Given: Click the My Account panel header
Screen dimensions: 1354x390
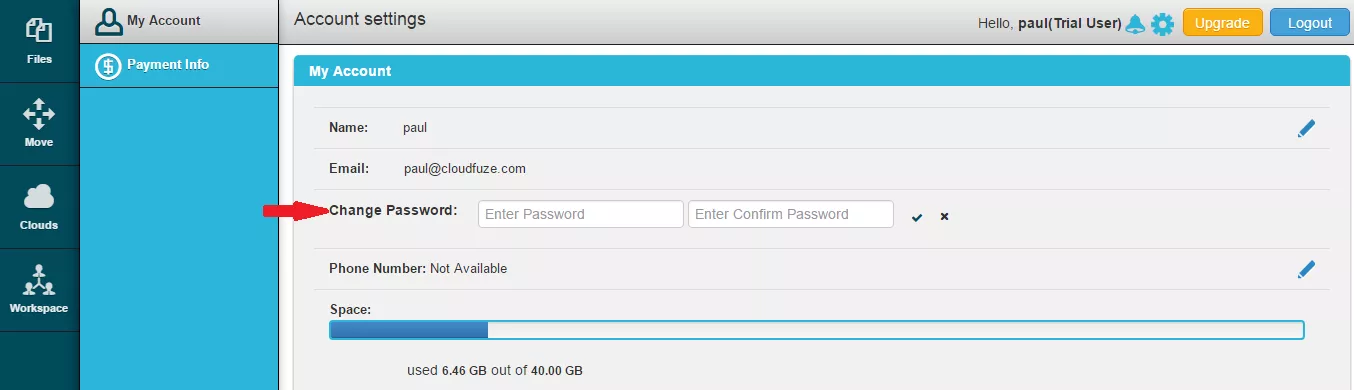Looking at the screenshot, I should pyautogui.click(x=822, y=71).
